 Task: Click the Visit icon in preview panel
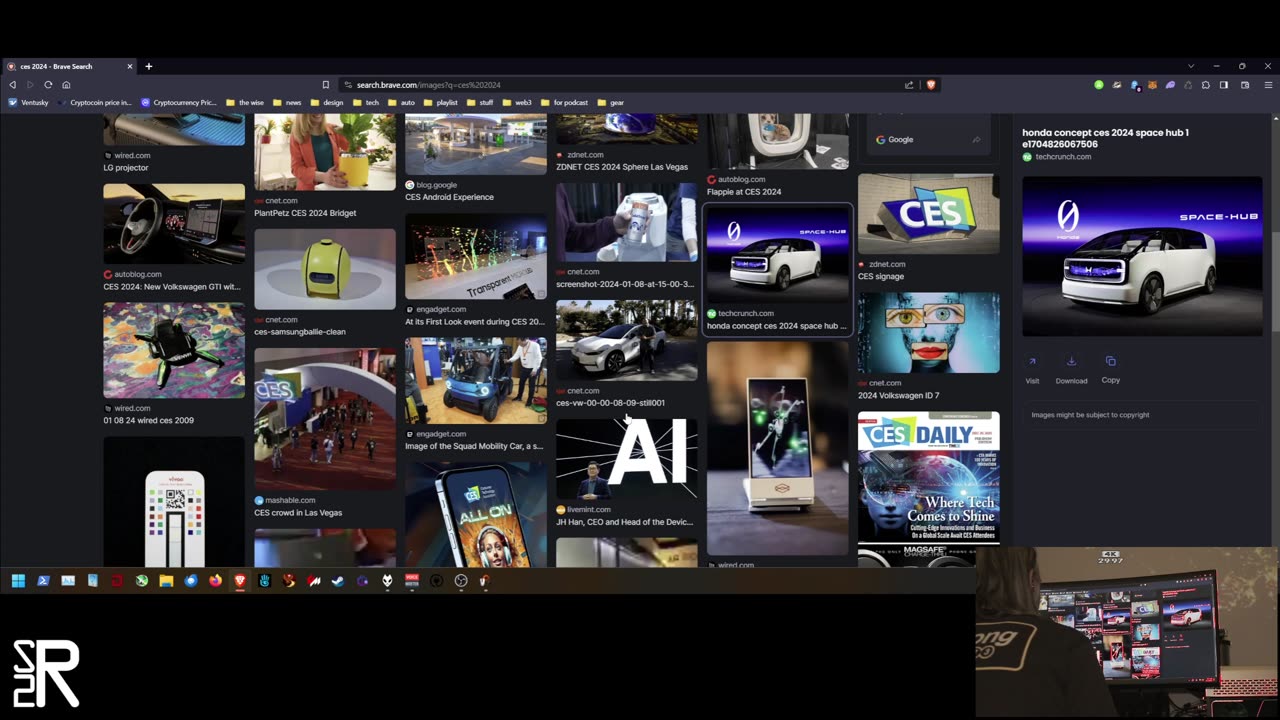(1032, 362)
